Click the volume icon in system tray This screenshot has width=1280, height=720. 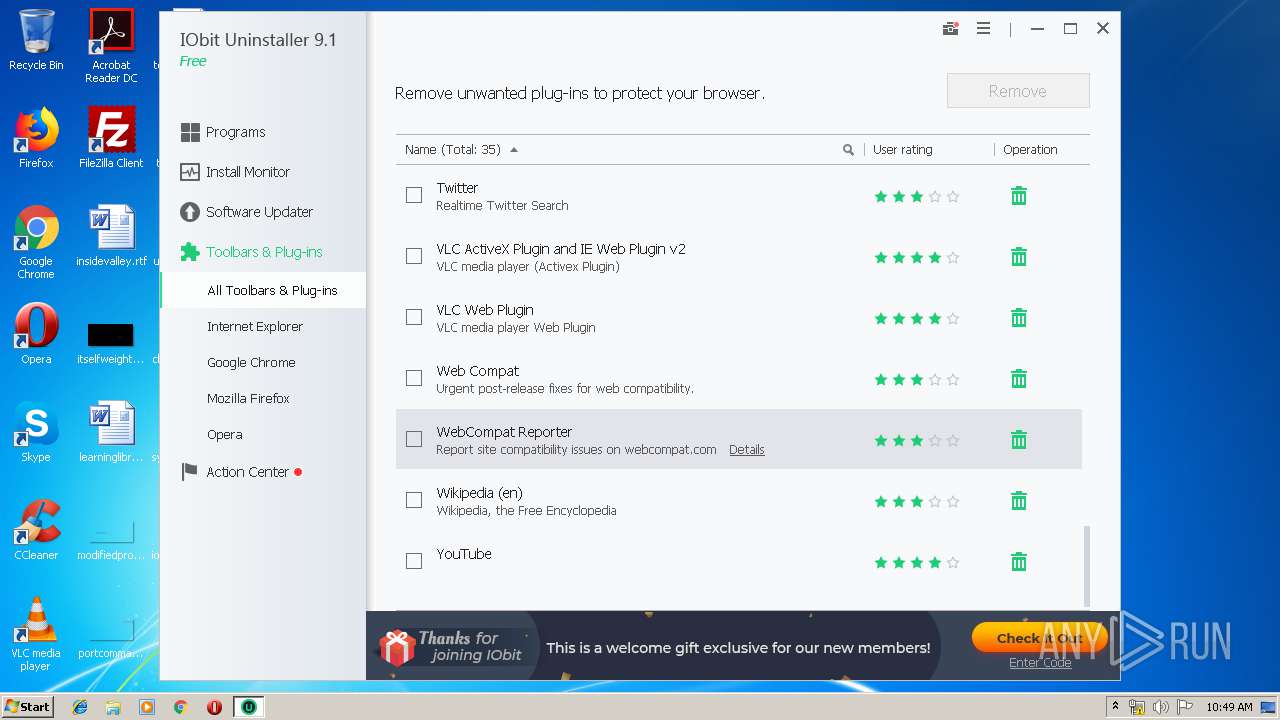[x=1161, y=707]
